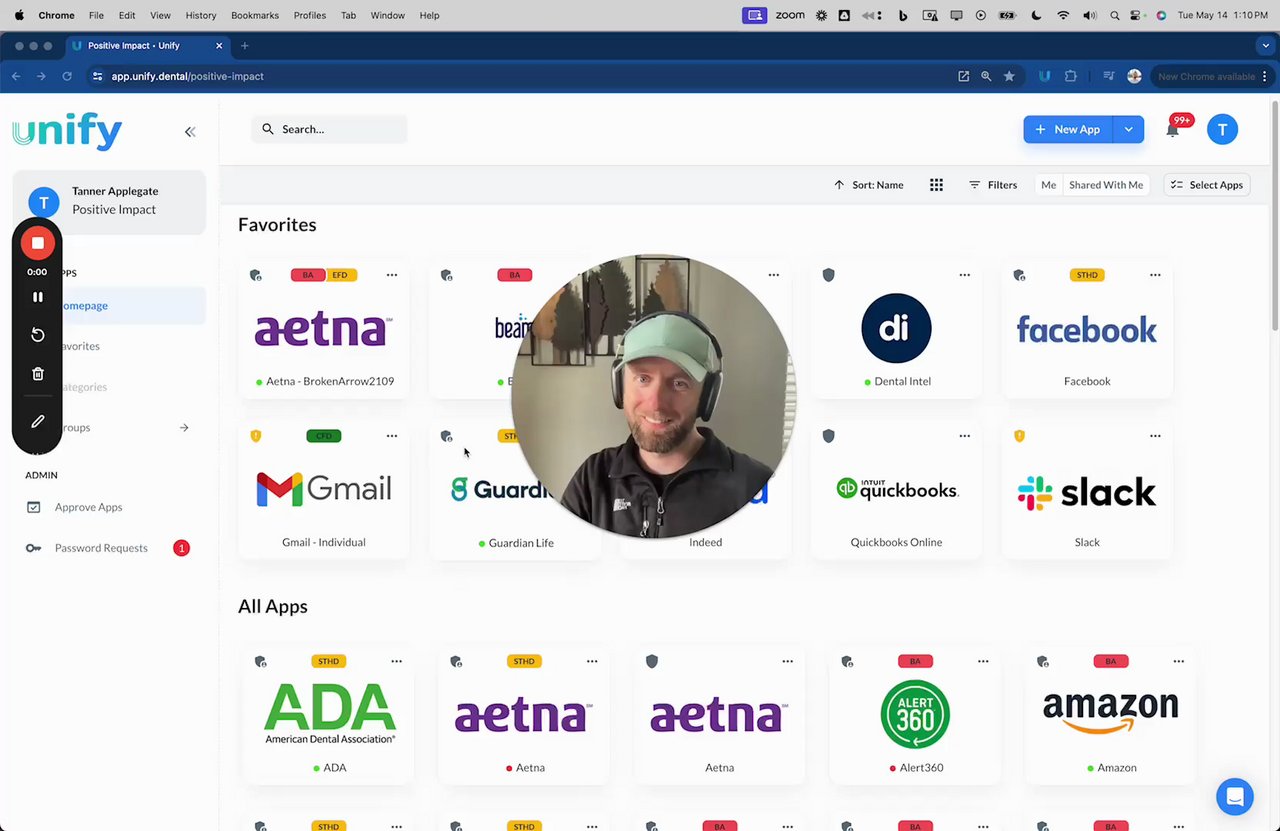Focus the Search field

329,129
